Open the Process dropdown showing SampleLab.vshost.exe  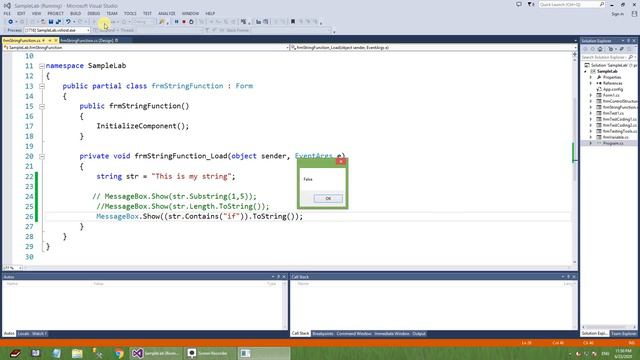[x=57, y=30]
